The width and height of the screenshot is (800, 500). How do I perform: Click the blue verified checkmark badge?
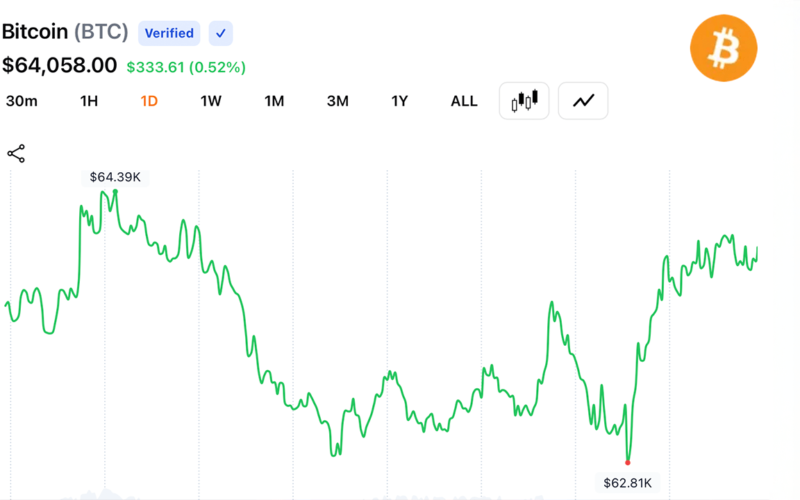coord(220,33)
